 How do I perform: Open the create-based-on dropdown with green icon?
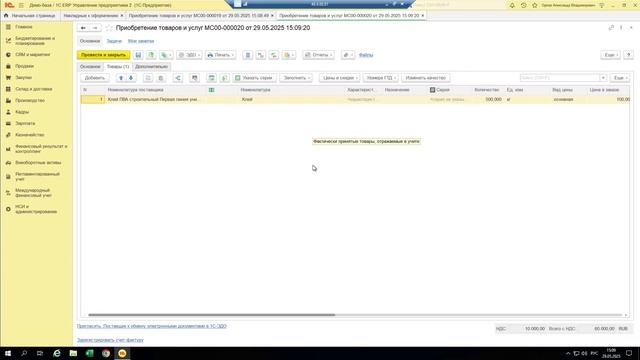[166, 55]
